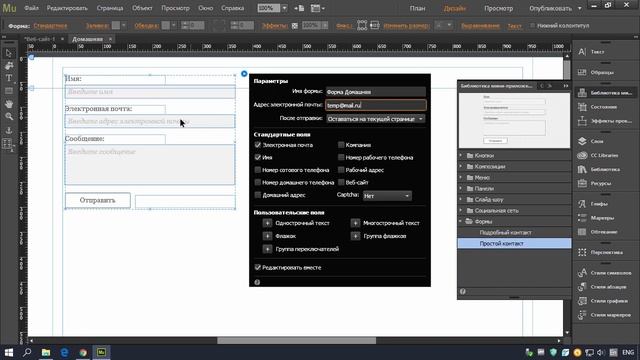
Task: Open the zoom level 100% dropdown
Action: tap(284, 8)
